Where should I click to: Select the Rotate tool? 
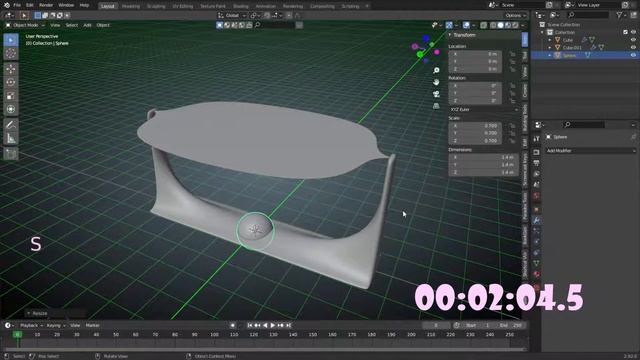(x=11, y=82)
